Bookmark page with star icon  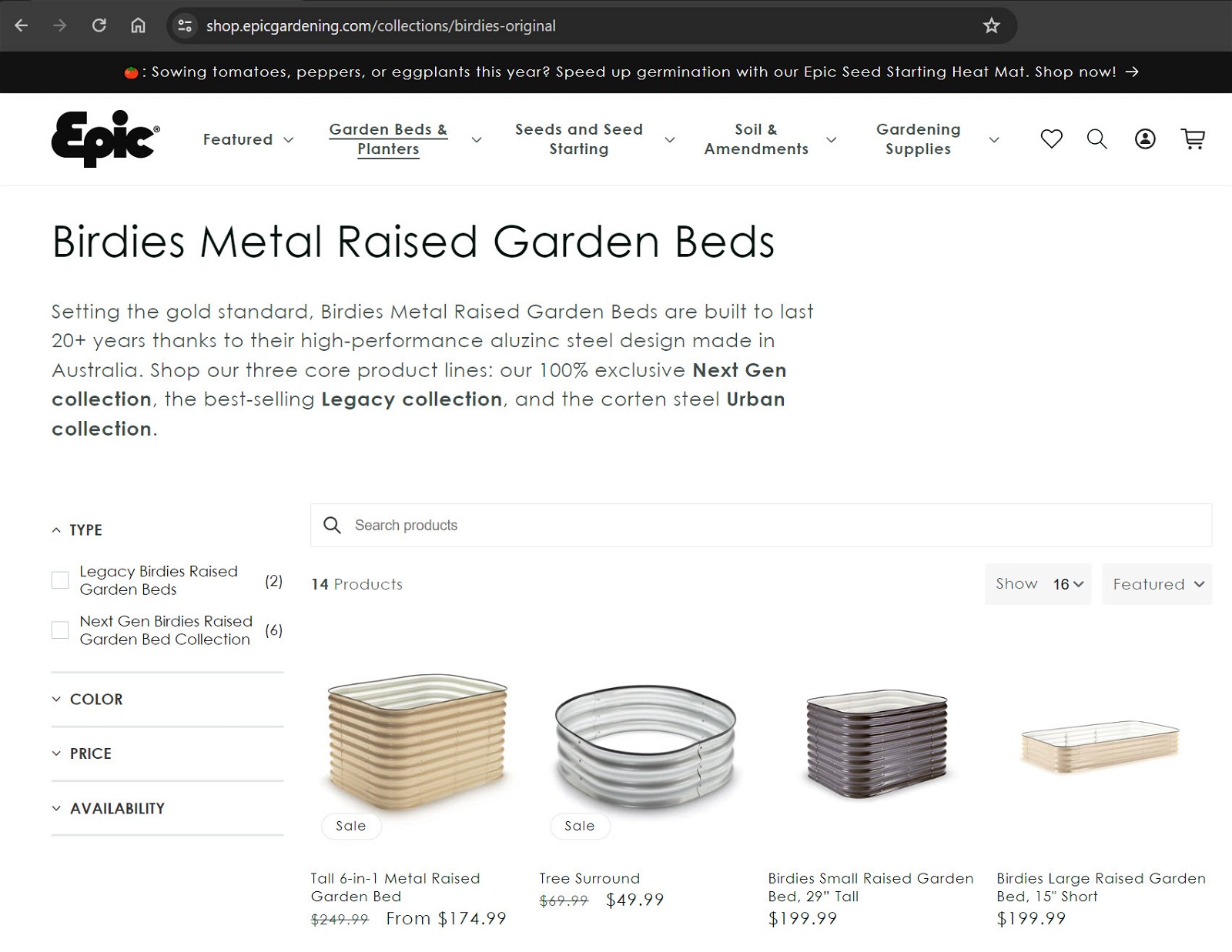[991, 26]
